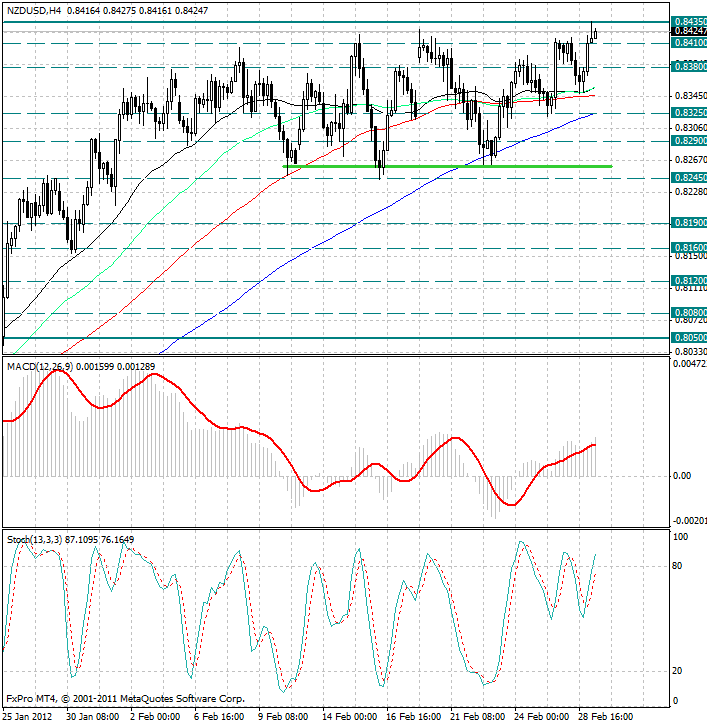Click the 2 Feb 00:00 time label
The width and height of the screenshot is (707, 724).
tap(156, 717)
